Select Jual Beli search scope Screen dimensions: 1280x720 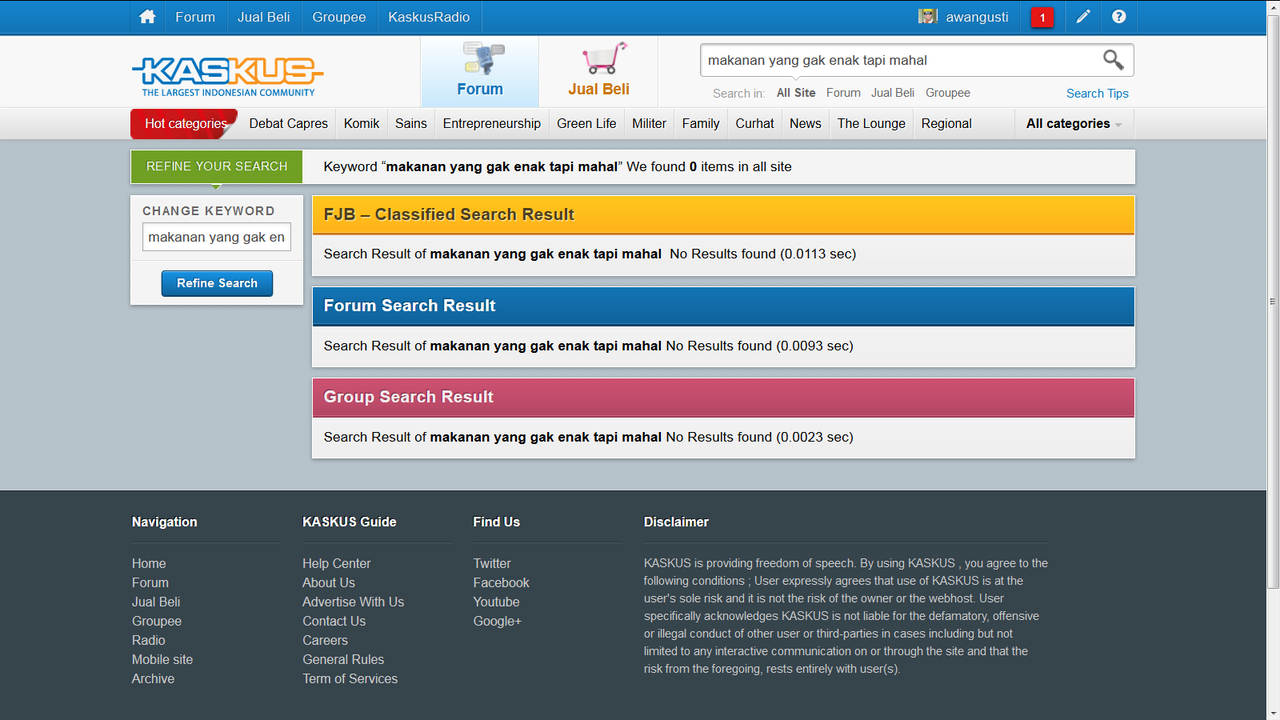coord(893,93)
